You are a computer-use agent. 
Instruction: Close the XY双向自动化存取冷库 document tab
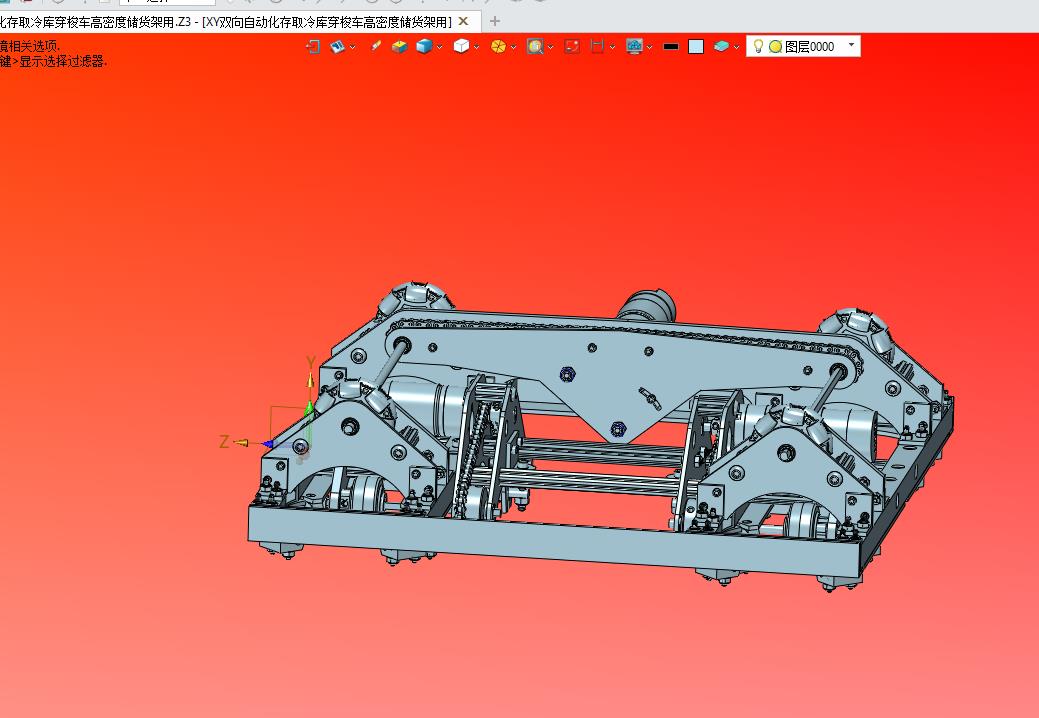point(464,21)
